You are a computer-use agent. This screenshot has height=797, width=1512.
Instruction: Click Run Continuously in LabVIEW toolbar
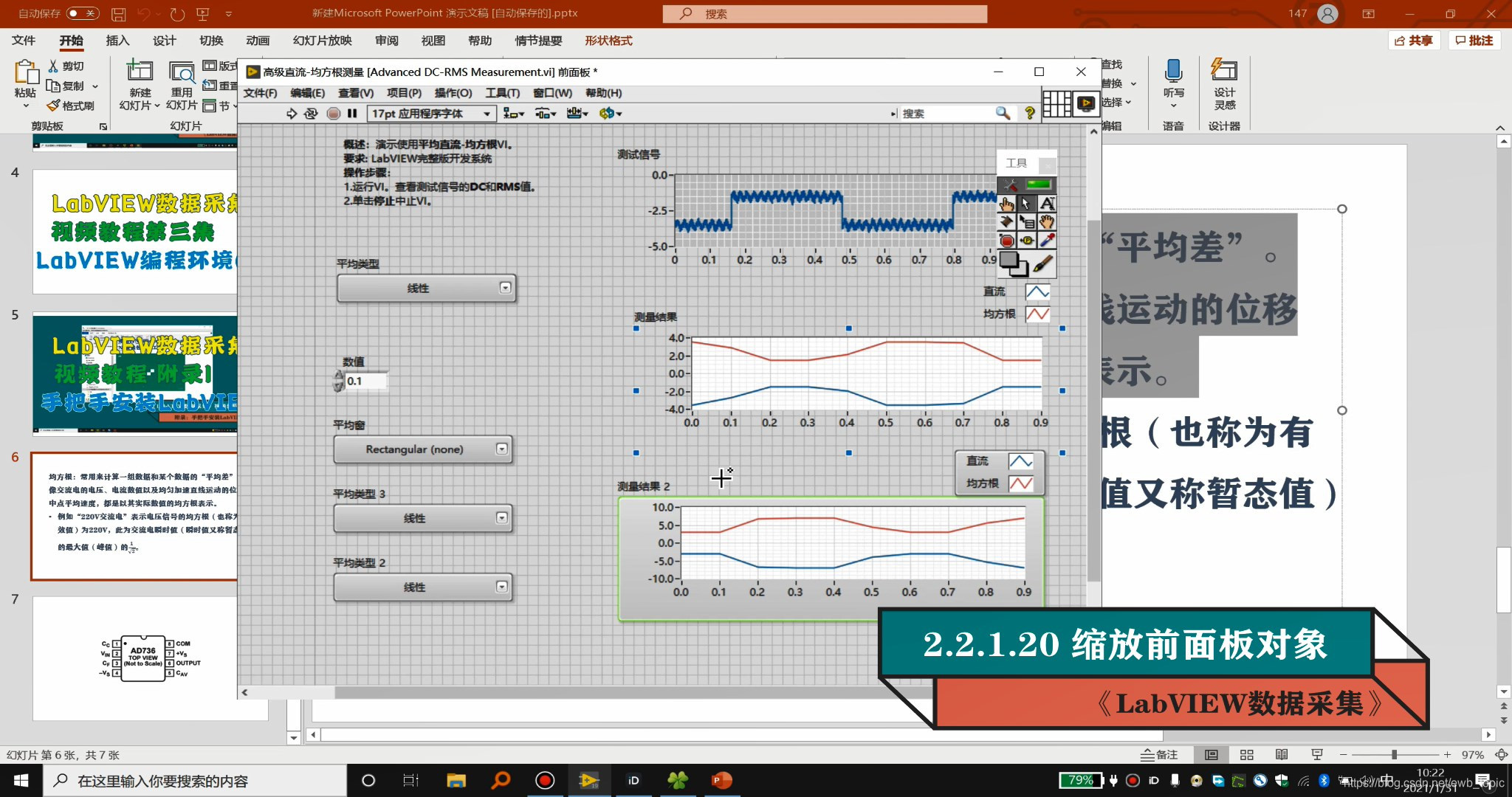coord(311,114)
